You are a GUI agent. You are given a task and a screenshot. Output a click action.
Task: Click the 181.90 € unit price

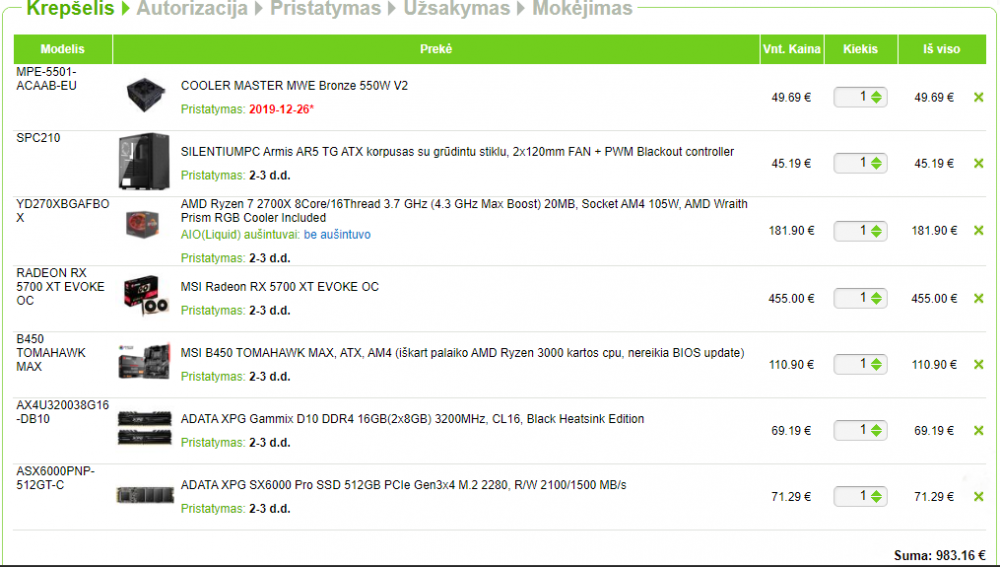[x=791, y=231]
